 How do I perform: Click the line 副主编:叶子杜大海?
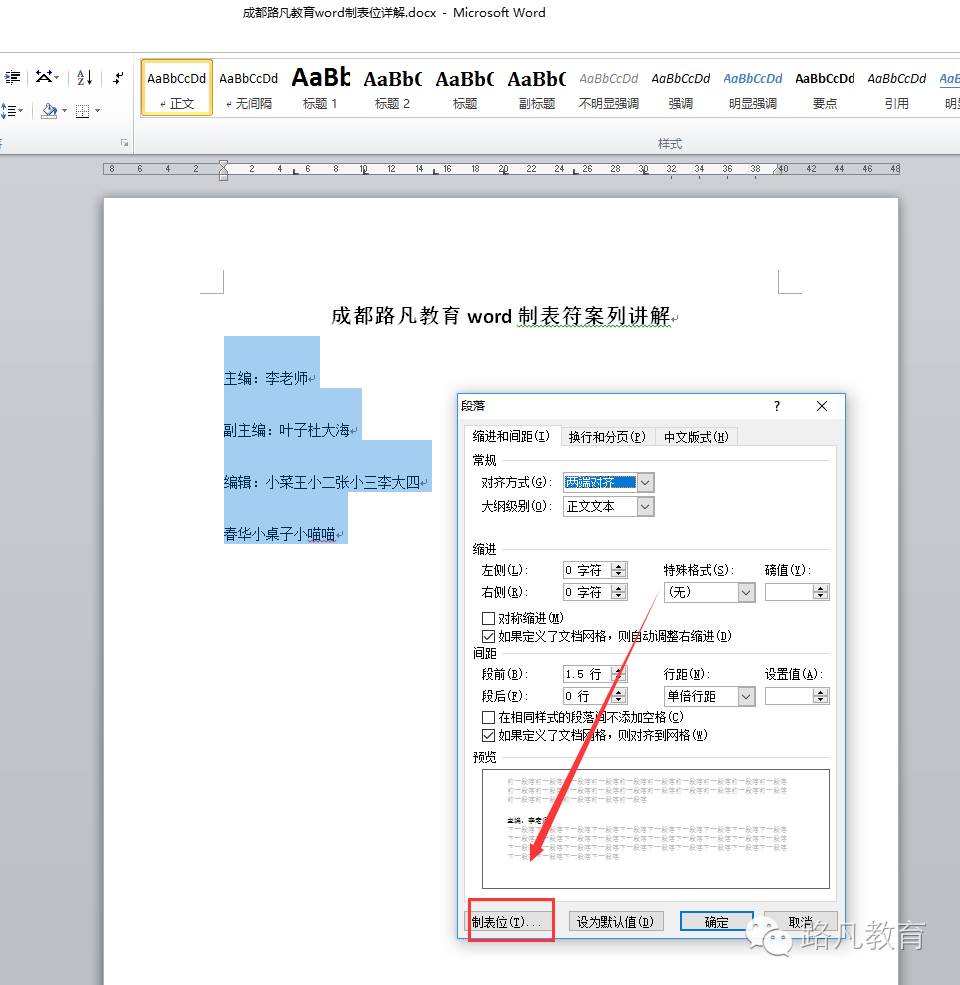click(286, 430)
